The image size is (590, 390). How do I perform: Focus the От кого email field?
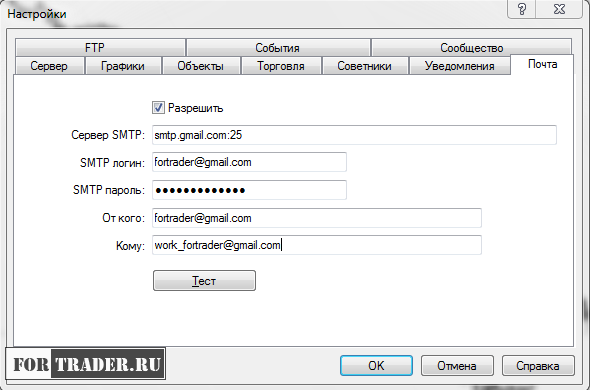click(x=317, y=218)
